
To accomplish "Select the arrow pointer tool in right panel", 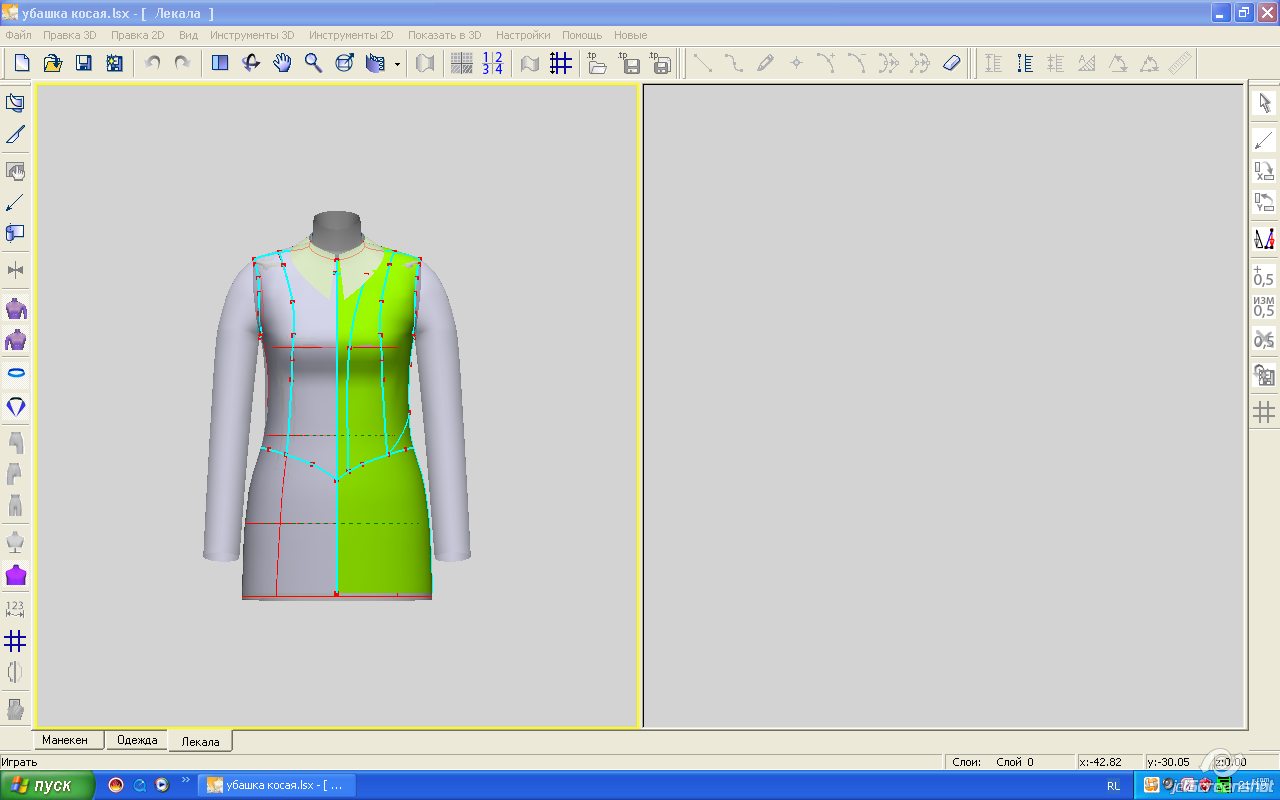I will (1264, 102).
